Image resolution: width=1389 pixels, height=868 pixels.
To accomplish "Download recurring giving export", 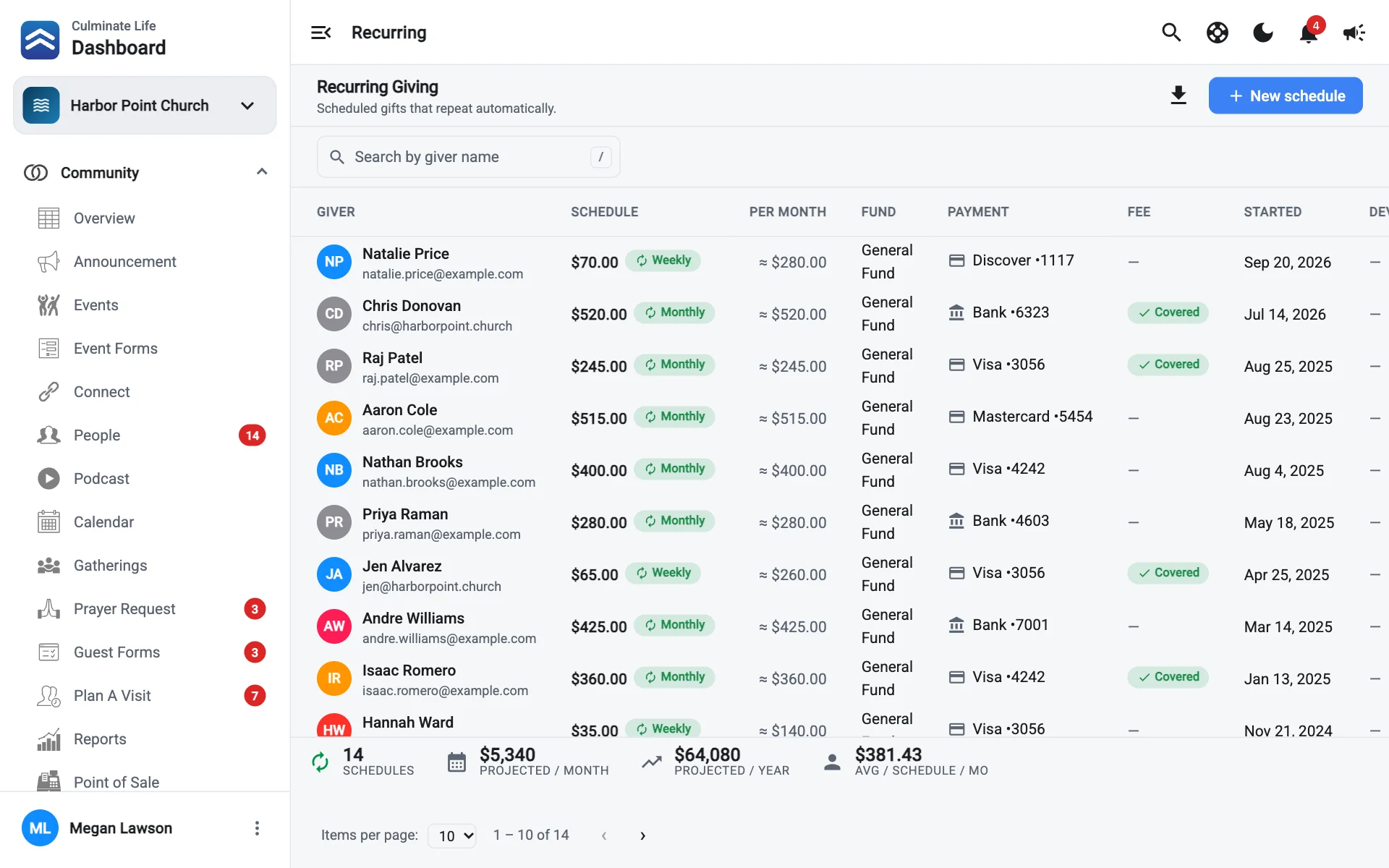I will [1178, 95].
